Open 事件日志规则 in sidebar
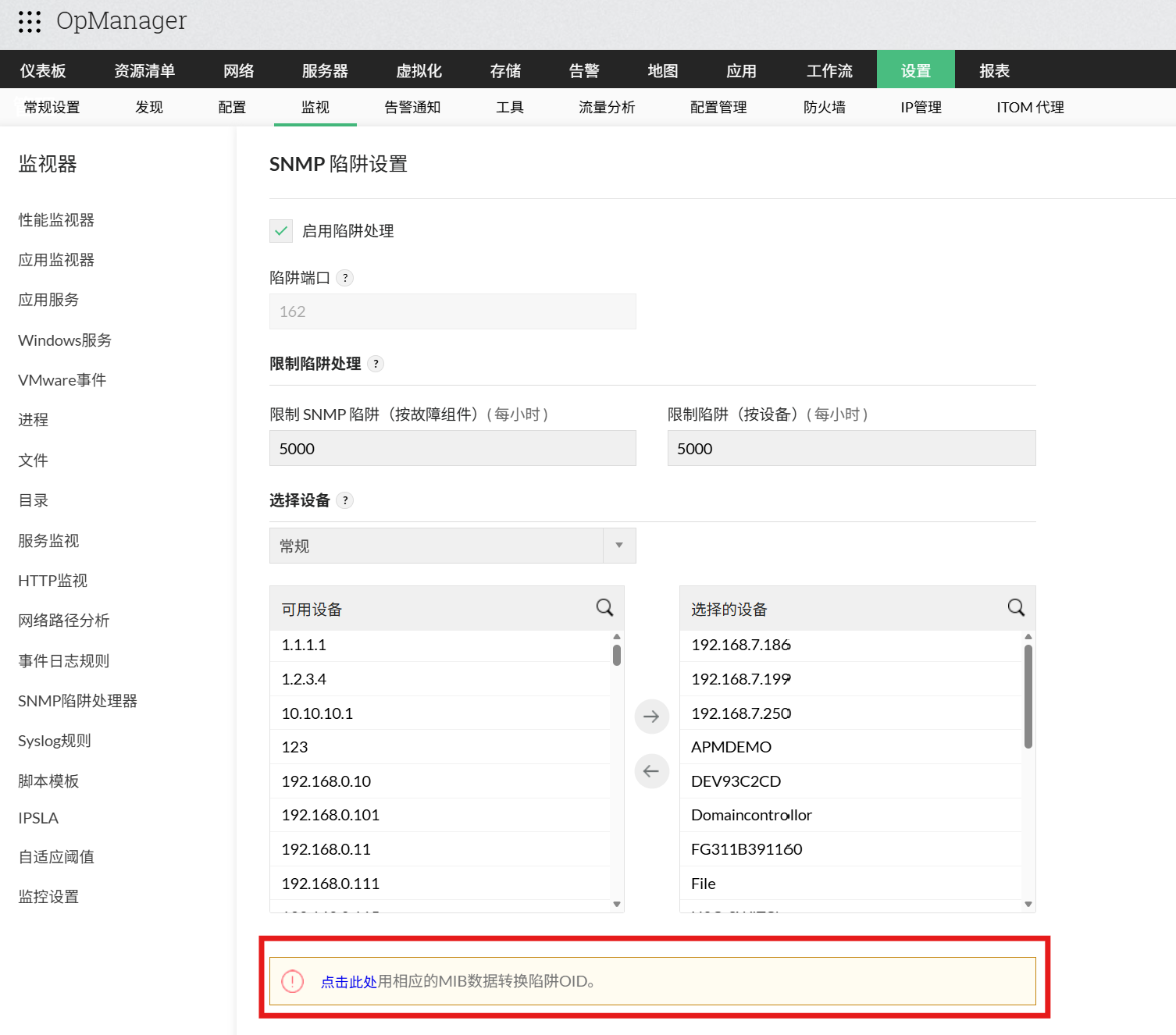1176x1035 pixels. [x=64, y=661]
